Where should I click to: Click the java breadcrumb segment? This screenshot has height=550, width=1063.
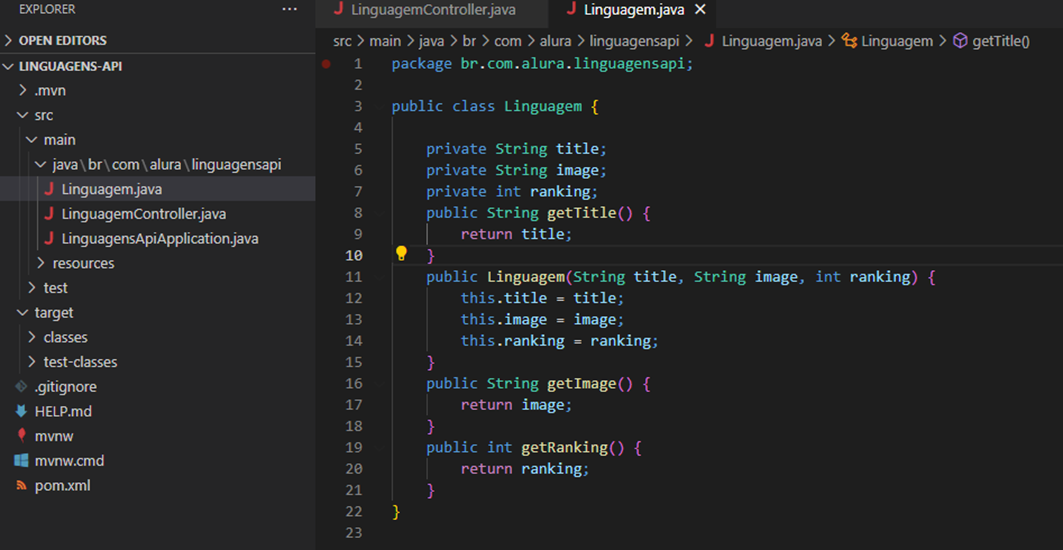[431, 41]
